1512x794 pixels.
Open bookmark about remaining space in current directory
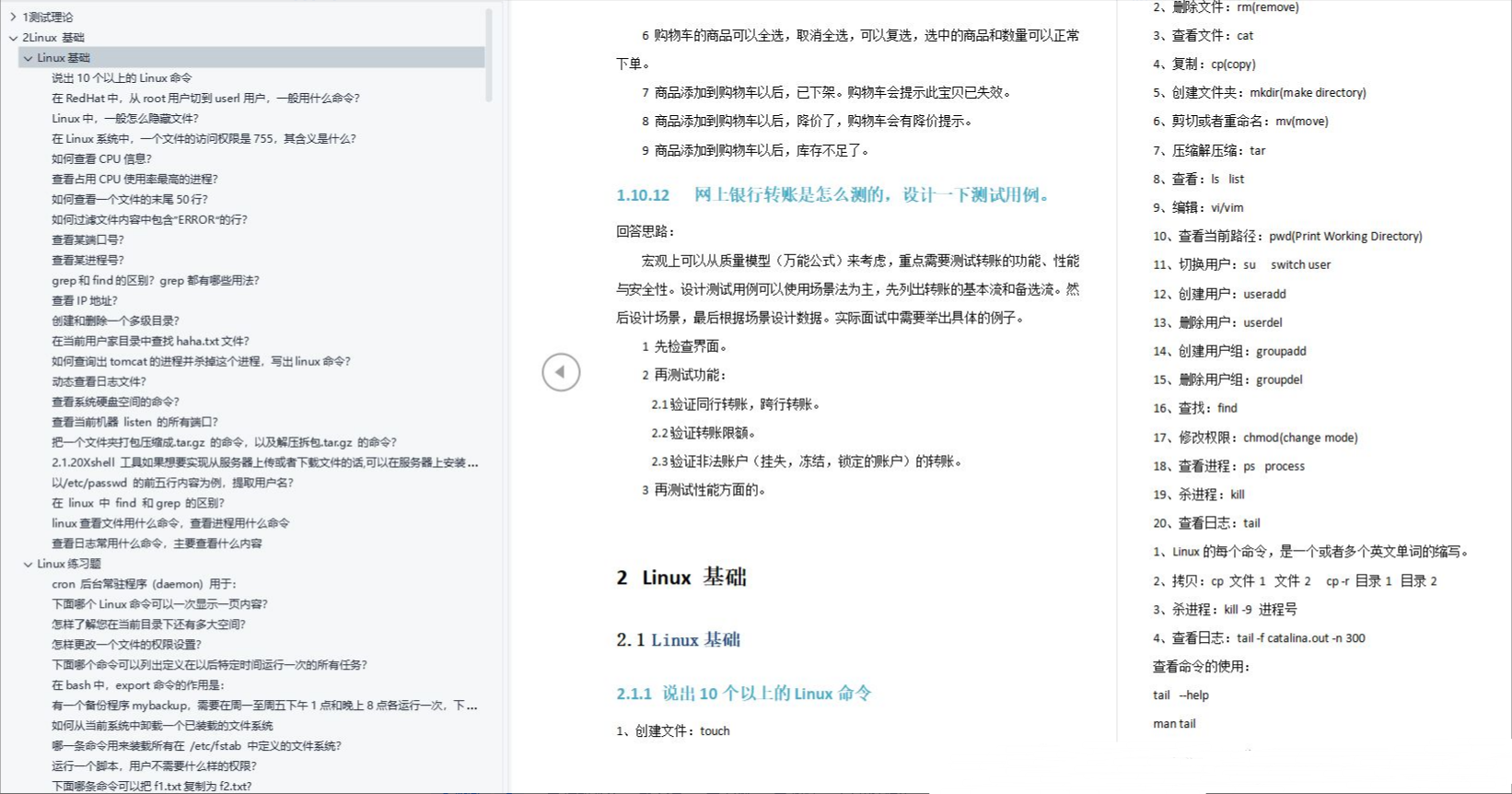click(148, 625)
